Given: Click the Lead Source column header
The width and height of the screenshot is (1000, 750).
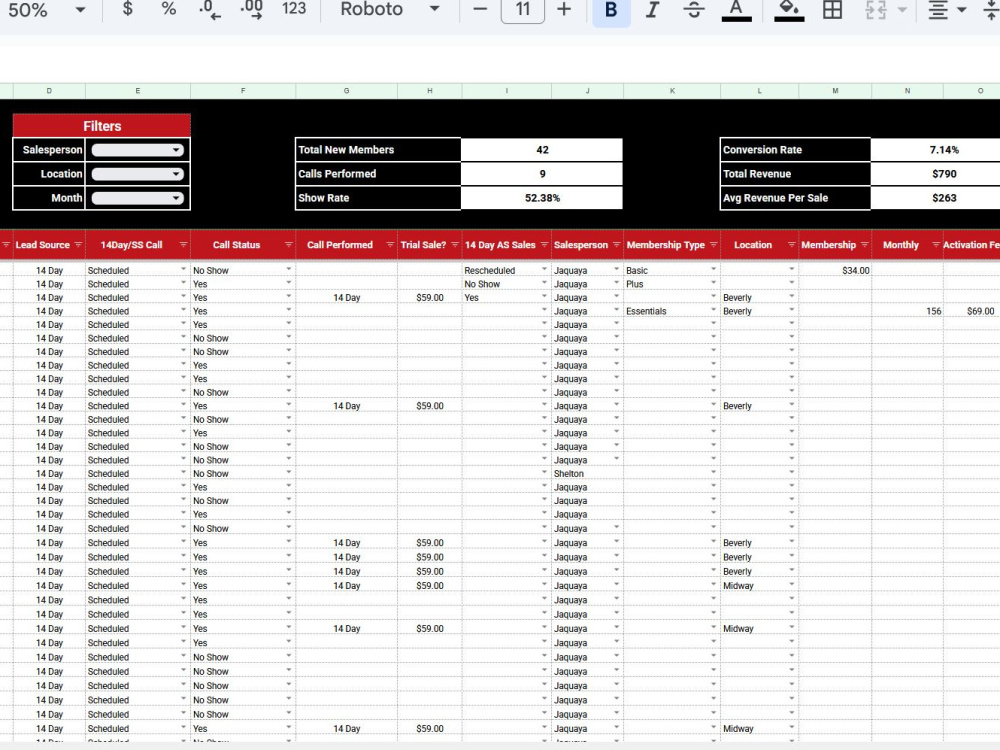Looking at the screenshot, I should 43,245.
